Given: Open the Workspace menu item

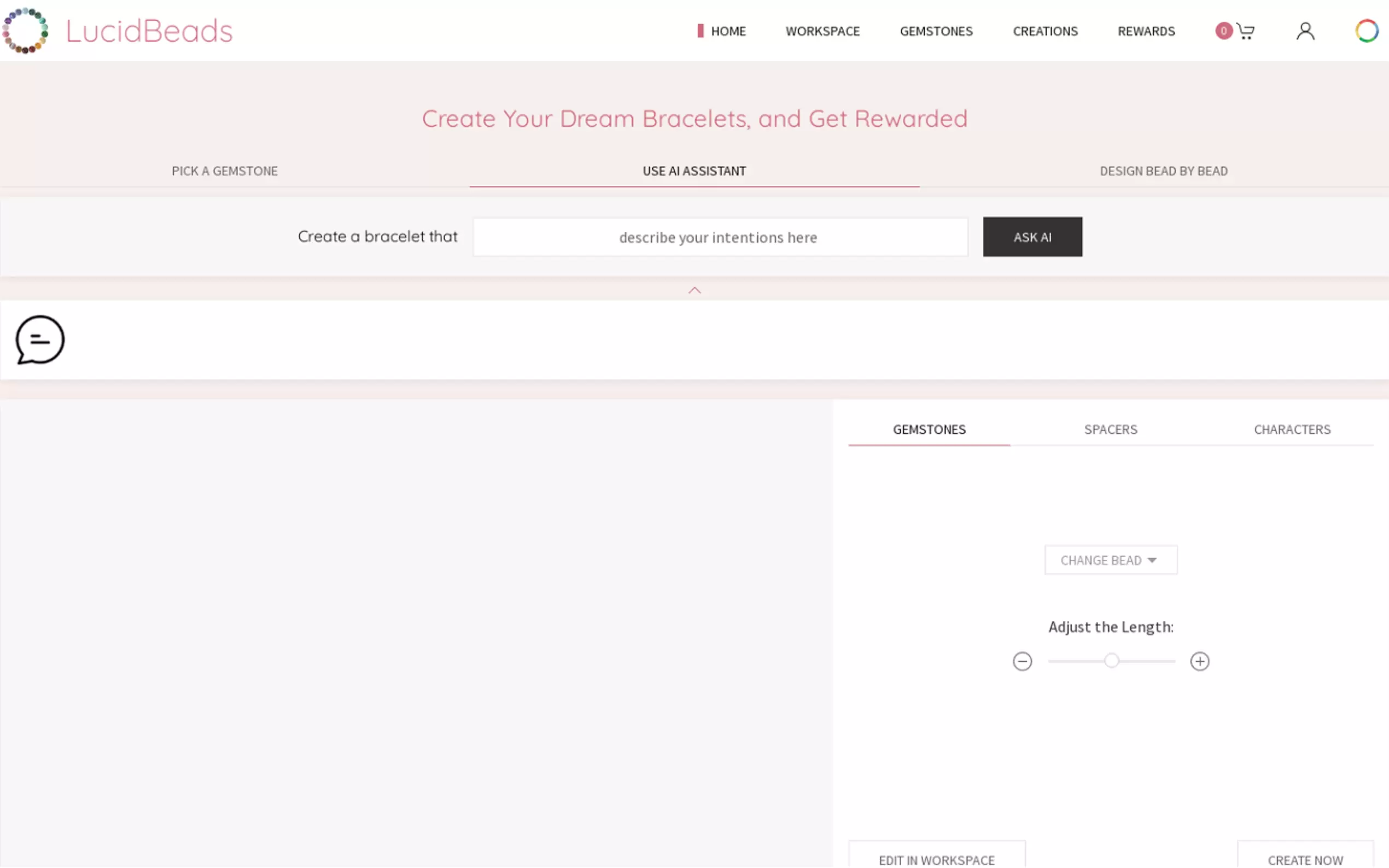Looking at the screenshot, I should point(822,31).
